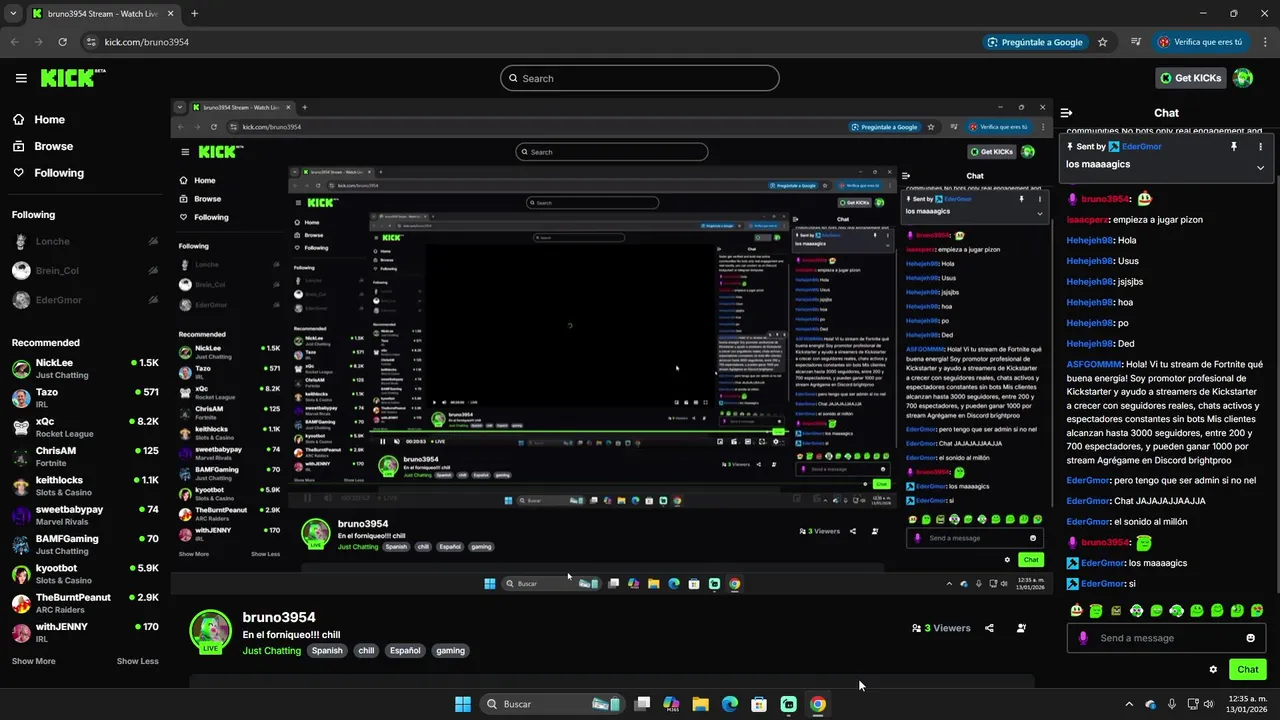Open the user avatar next to Get KICKs
Image resolution: width=1280 pixels, height=720 pixels.
[1243, 78]
